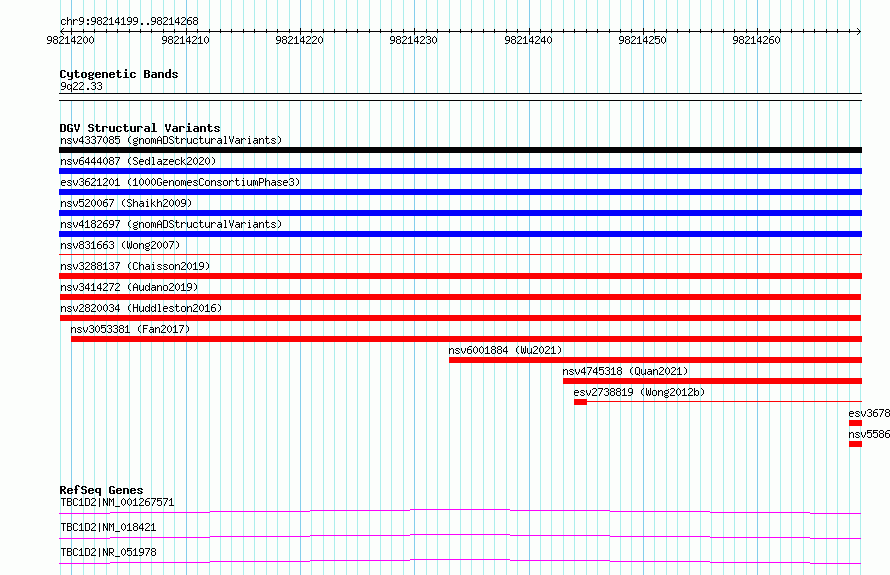Click the right arrow end of the ruler
Screen dimensions: 890x575
click(x=859, y=31)
